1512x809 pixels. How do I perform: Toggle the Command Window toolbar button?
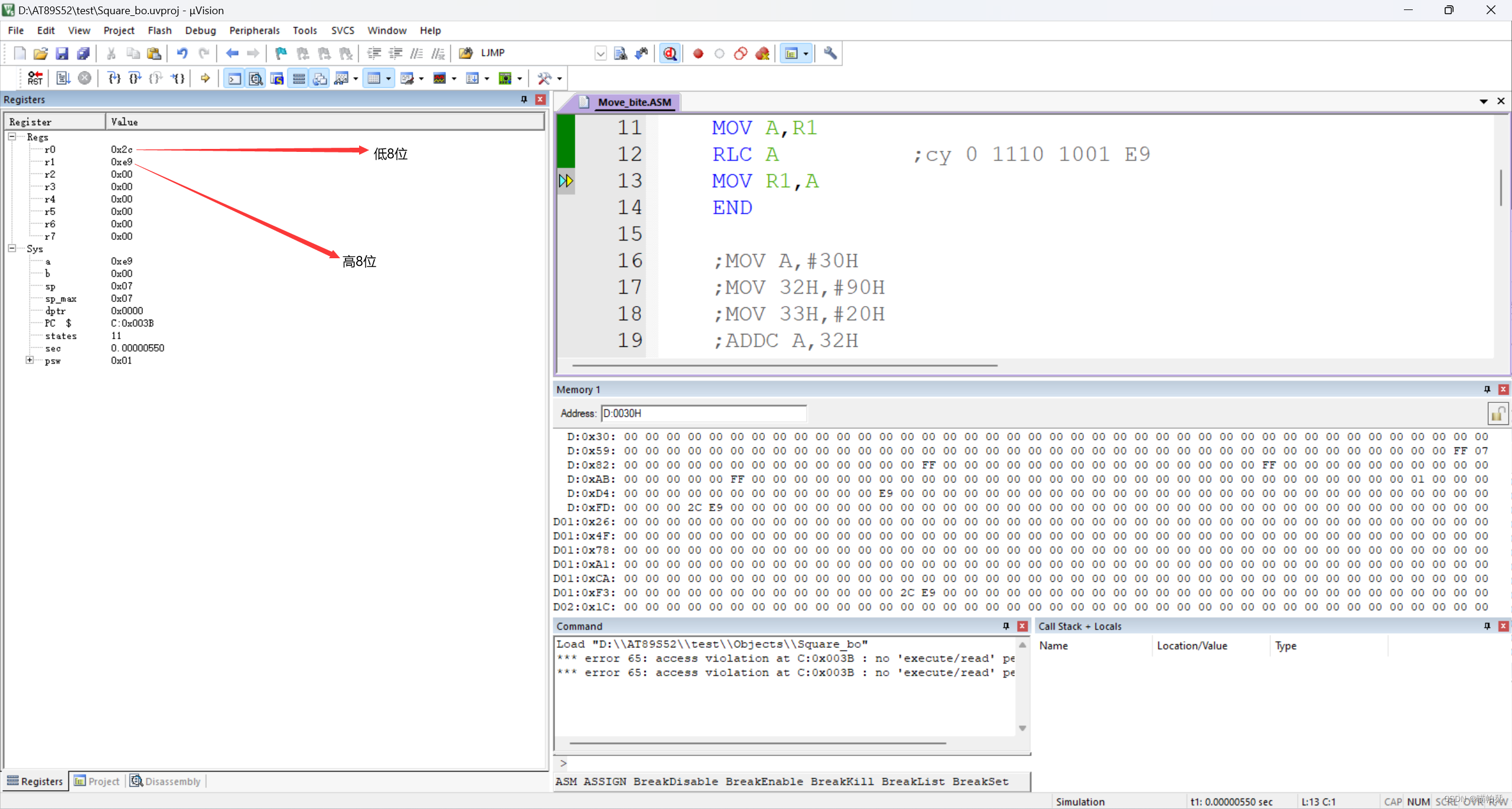tap(234, 78)
